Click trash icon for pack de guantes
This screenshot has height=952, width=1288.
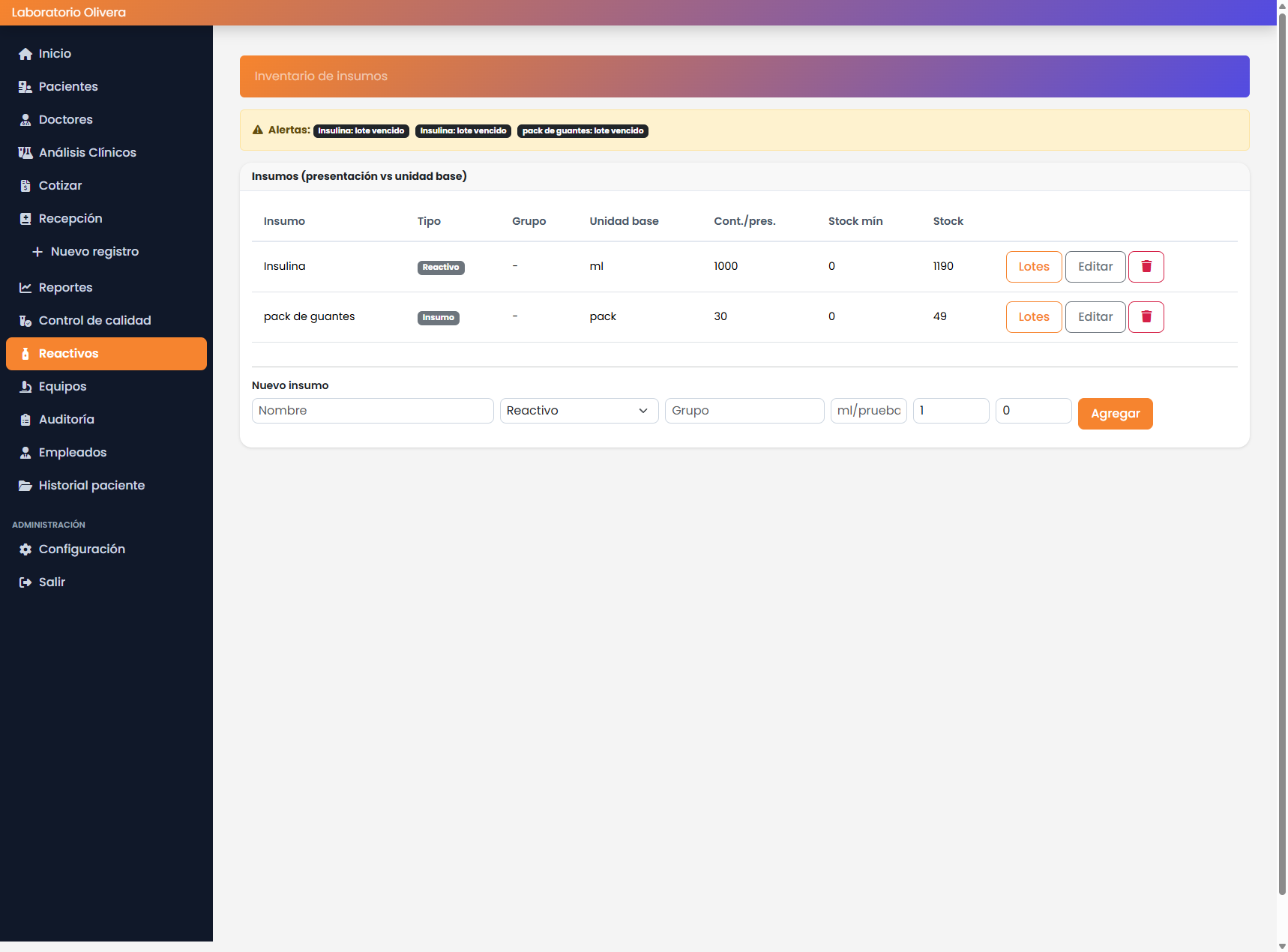pos(1146,317)
